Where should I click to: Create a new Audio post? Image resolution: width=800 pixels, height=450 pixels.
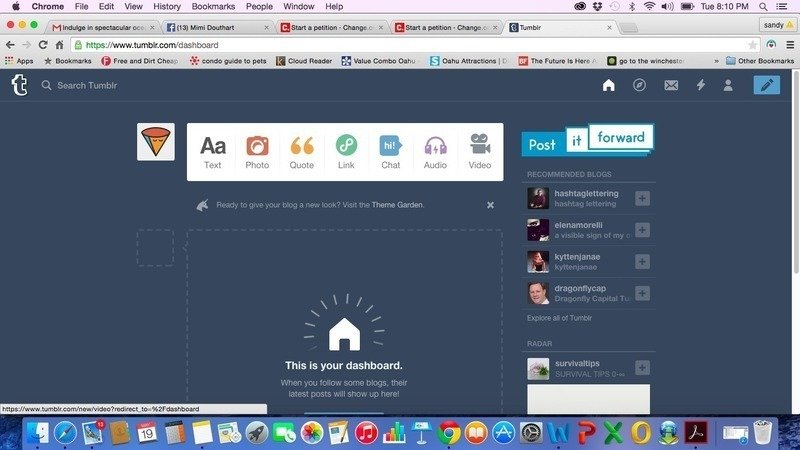[x=435, y=151]
